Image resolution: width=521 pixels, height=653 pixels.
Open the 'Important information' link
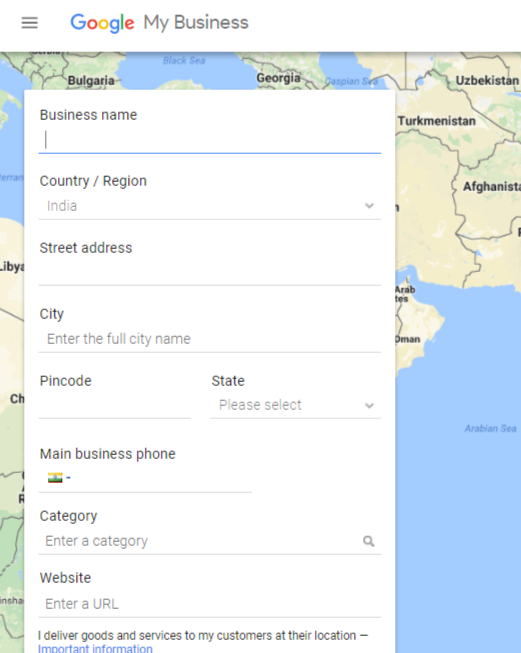(95, 648)
